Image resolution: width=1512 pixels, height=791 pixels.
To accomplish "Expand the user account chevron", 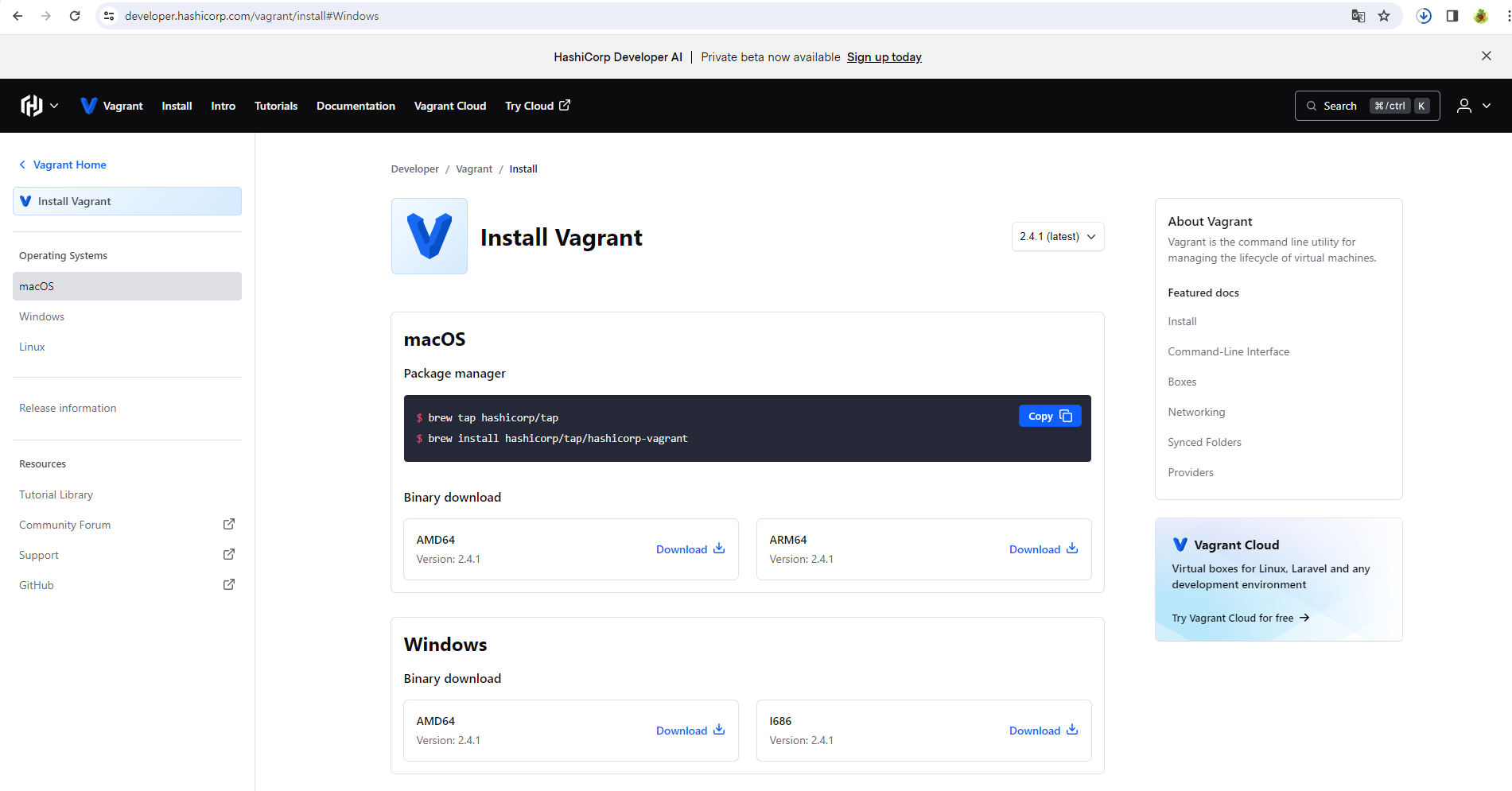I will (x=1487, y=106).
